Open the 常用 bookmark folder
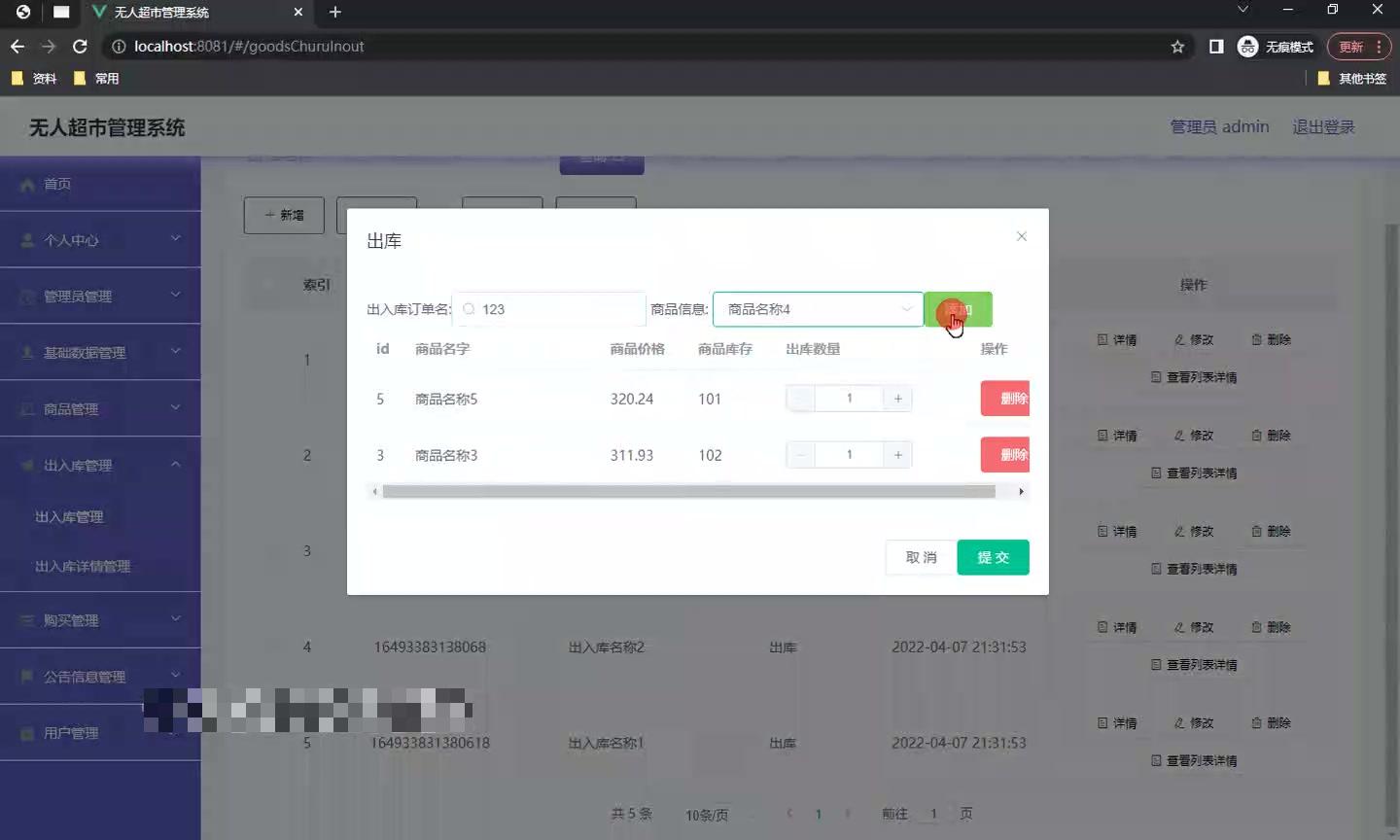 coord(96,79)
